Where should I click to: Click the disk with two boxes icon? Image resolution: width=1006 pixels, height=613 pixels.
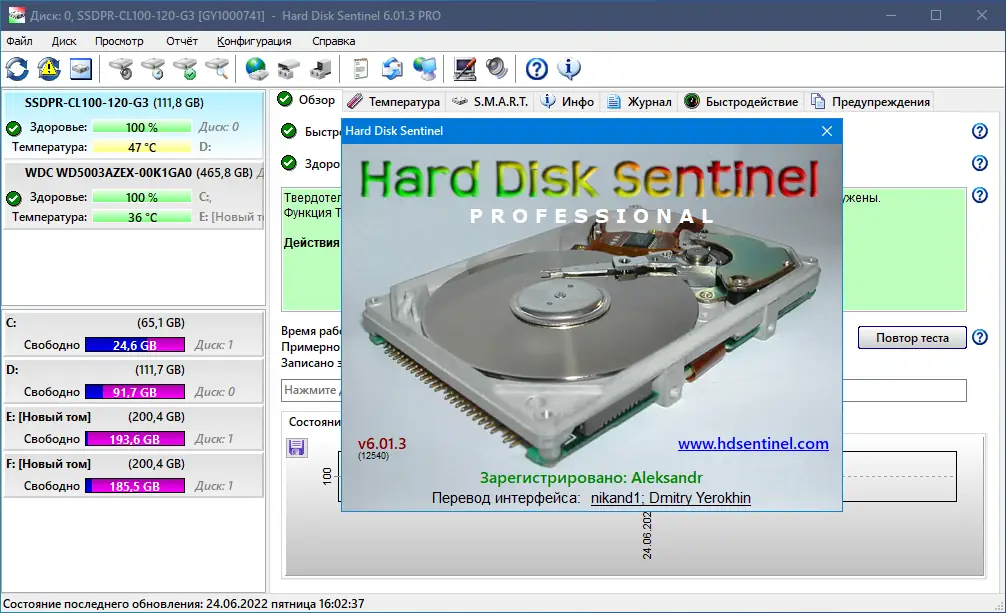pyautogui.click(x=289, y=69)
